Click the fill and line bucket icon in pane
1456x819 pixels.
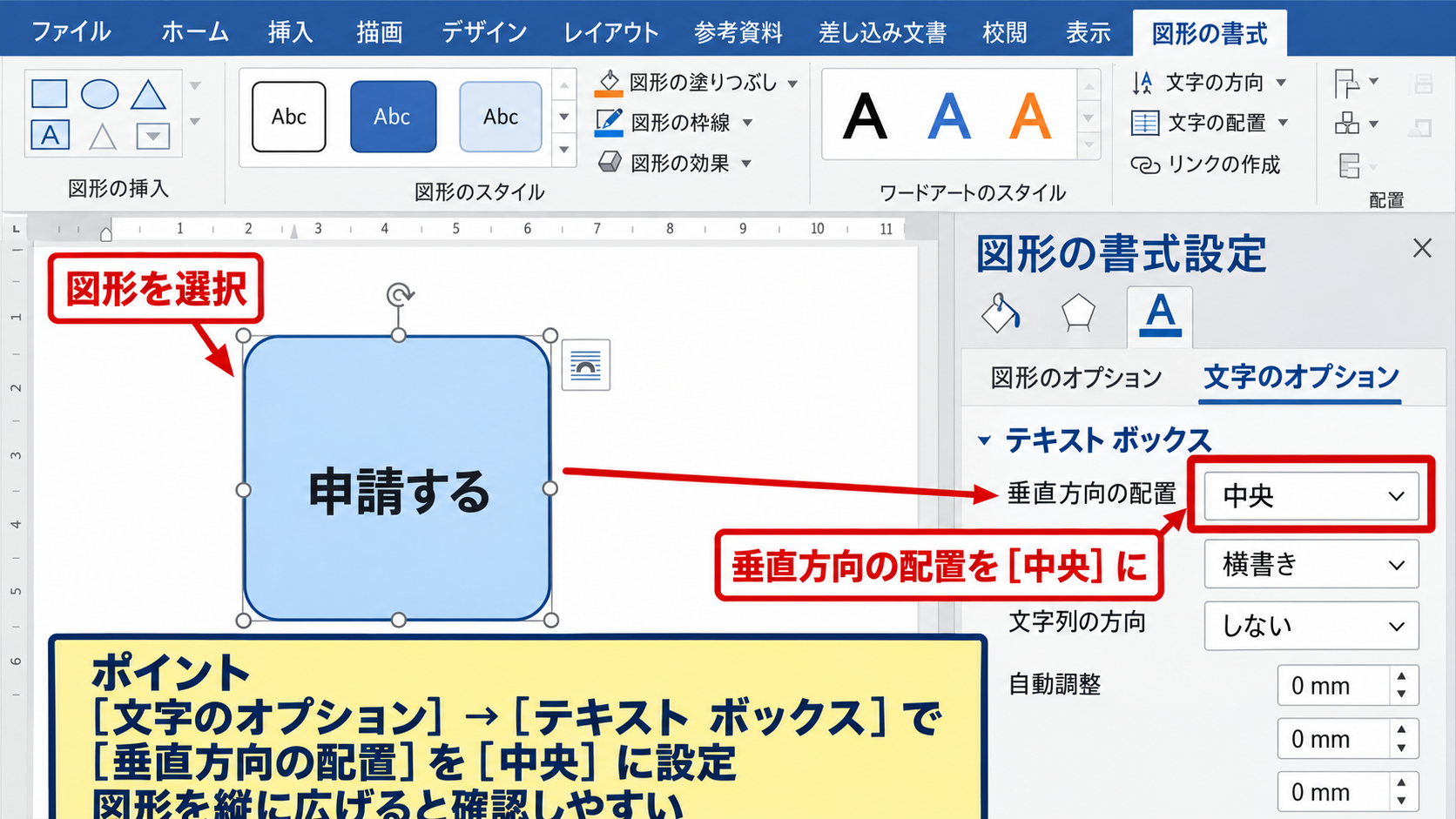click(x=1001, y=313)
